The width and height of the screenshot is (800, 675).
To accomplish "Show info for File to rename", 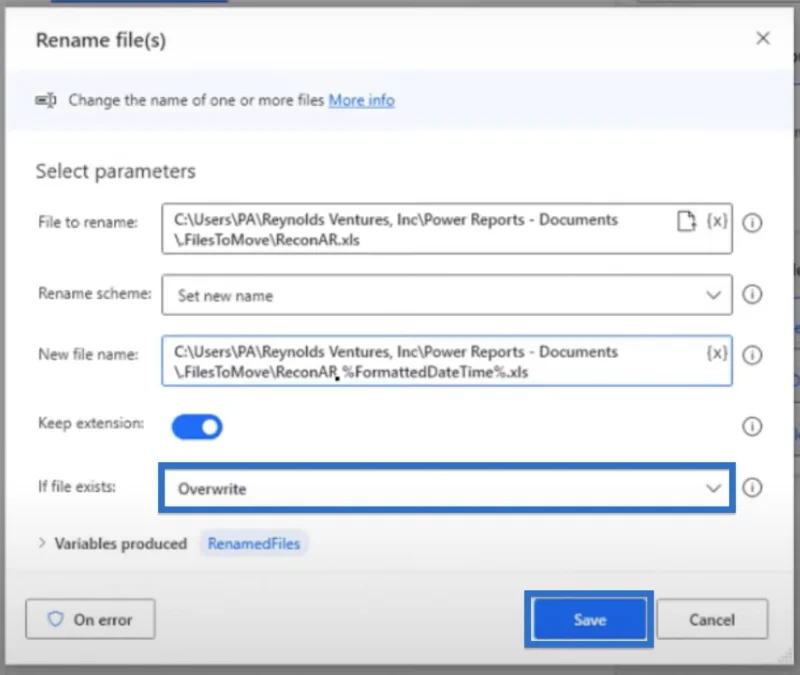I will click(x=752, y=222).
